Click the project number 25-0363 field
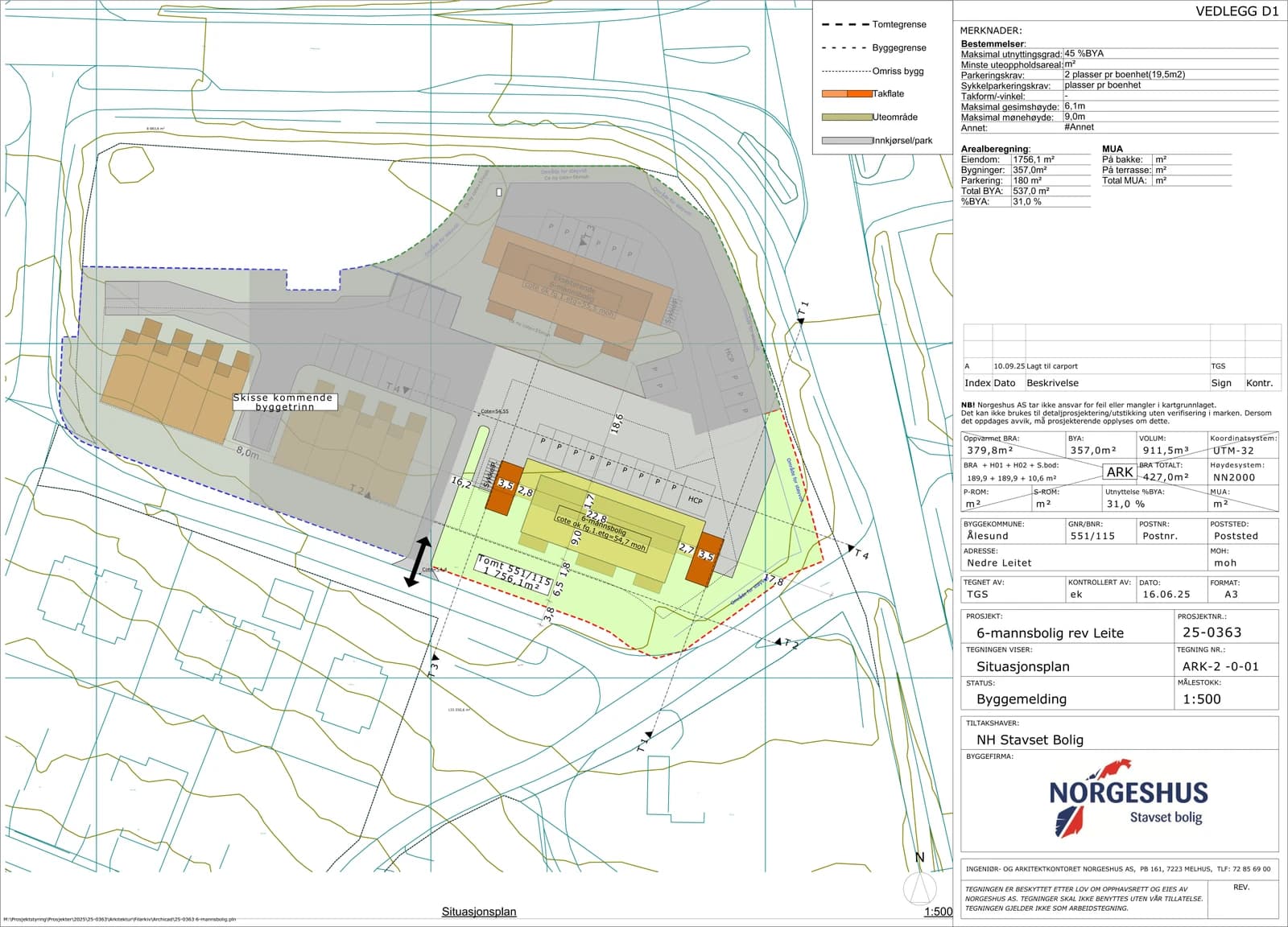This screenshot has height=927, width=1288. coord(1212,632)
